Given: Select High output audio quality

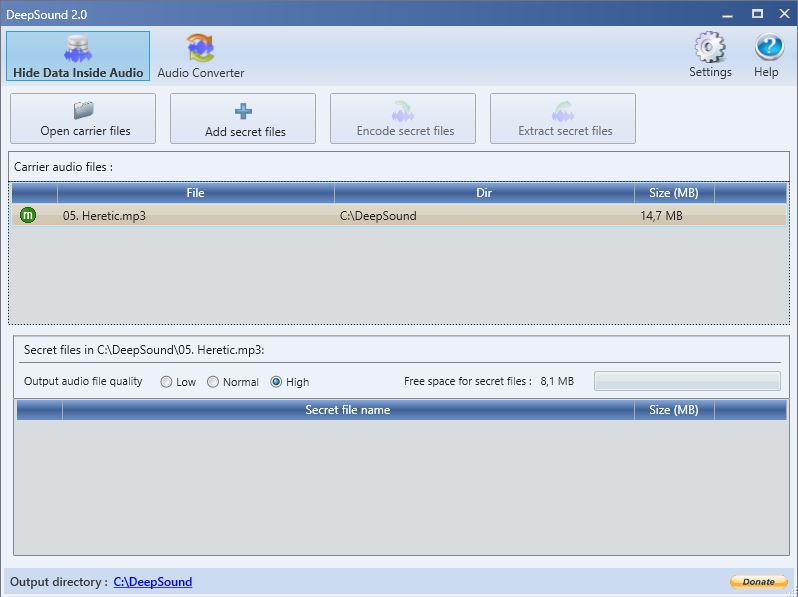Looking at the screenshot, I should (x=277, y=382).
